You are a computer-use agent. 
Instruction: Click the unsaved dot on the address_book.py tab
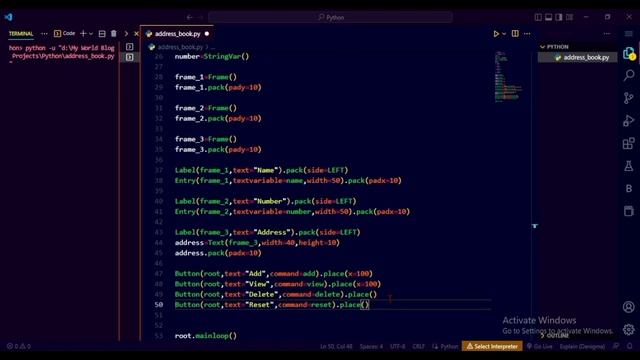point(207,34)
